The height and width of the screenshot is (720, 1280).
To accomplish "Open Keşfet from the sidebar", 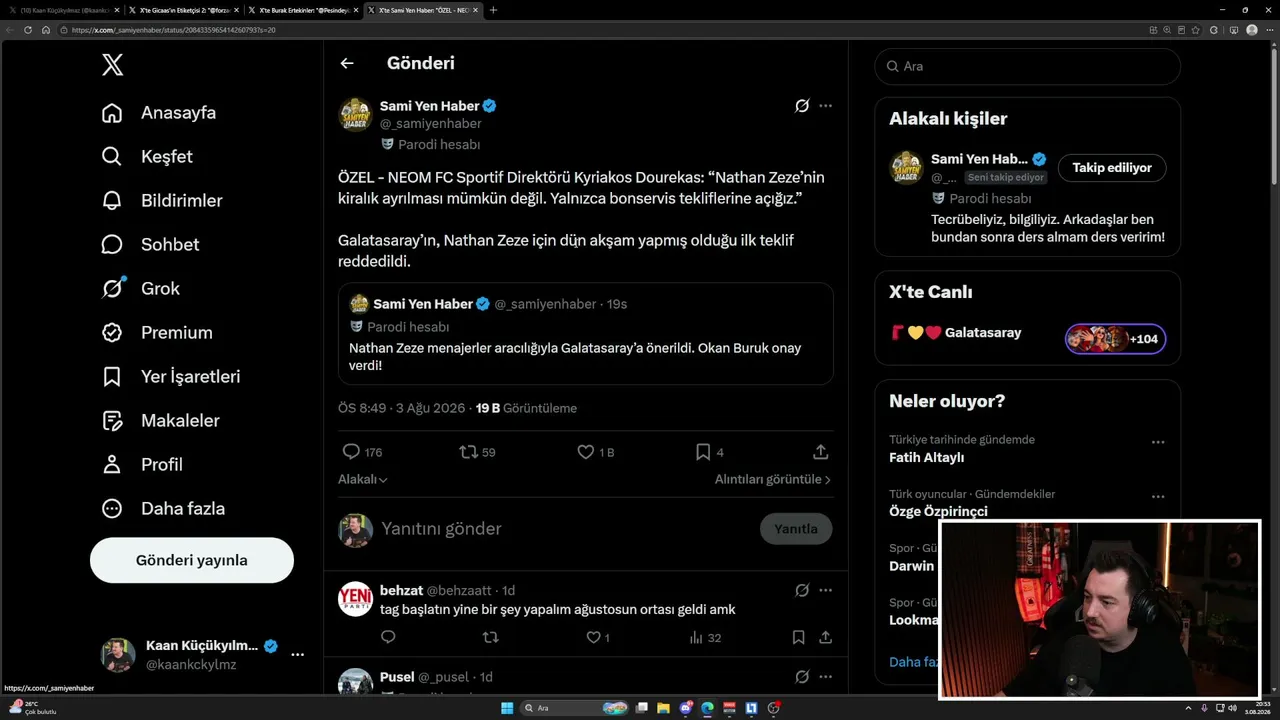I will pyautogui.click(x=147, y=157).
